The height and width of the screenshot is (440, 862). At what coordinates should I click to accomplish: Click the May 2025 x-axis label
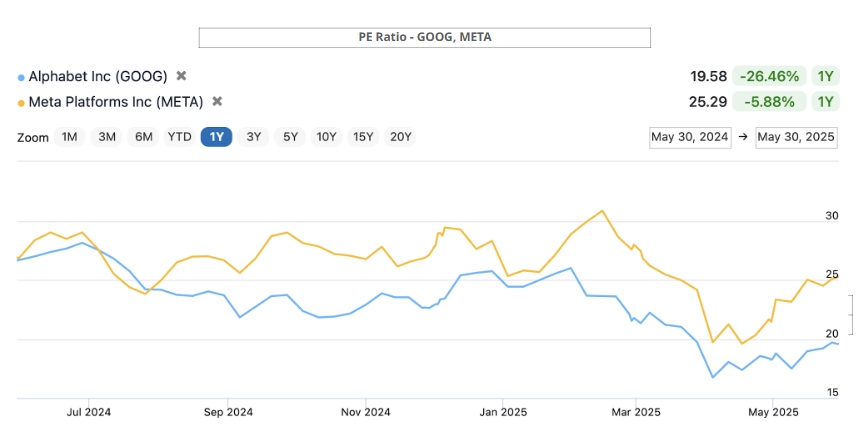(773, 412)
